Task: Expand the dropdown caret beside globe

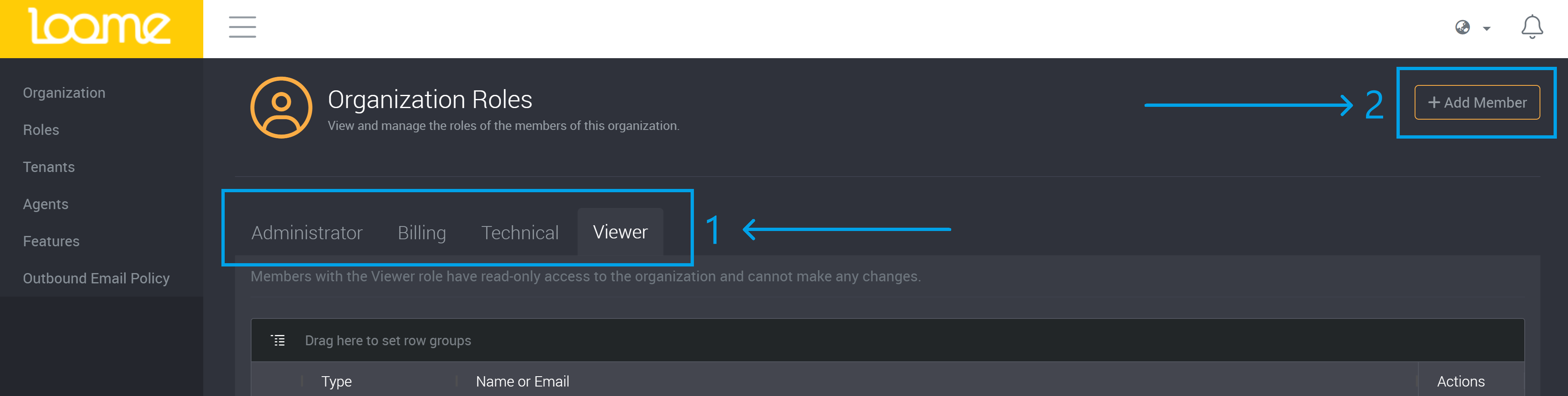Action: [x=1486, y=28]
